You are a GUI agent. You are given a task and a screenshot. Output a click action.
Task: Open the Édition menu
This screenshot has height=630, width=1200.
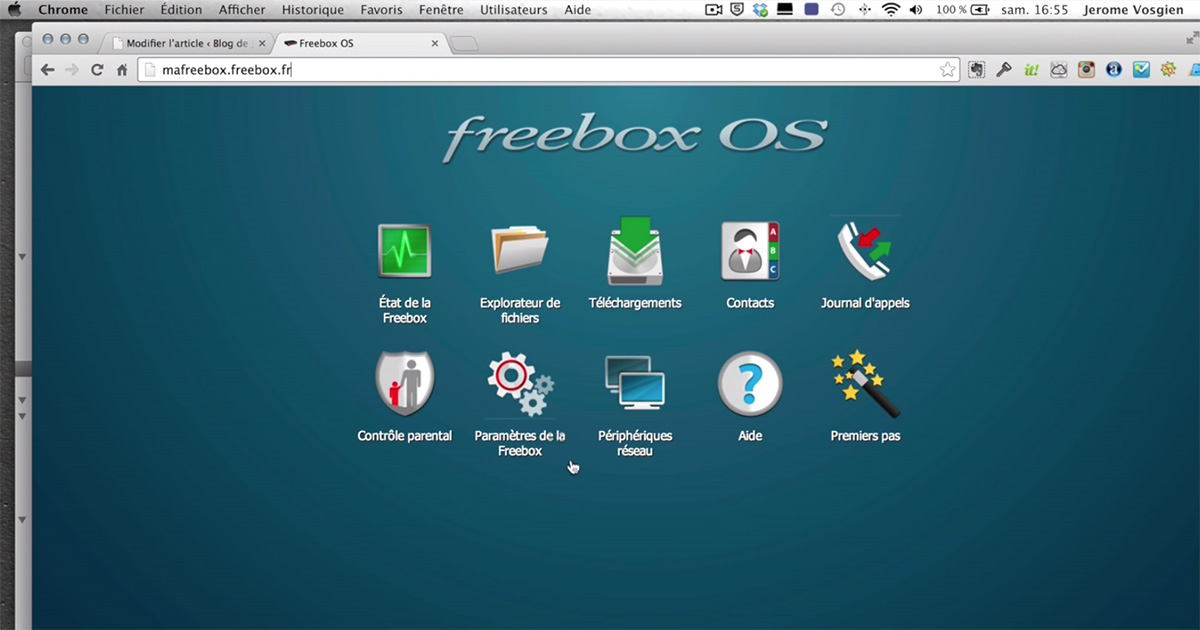(181, 10)
